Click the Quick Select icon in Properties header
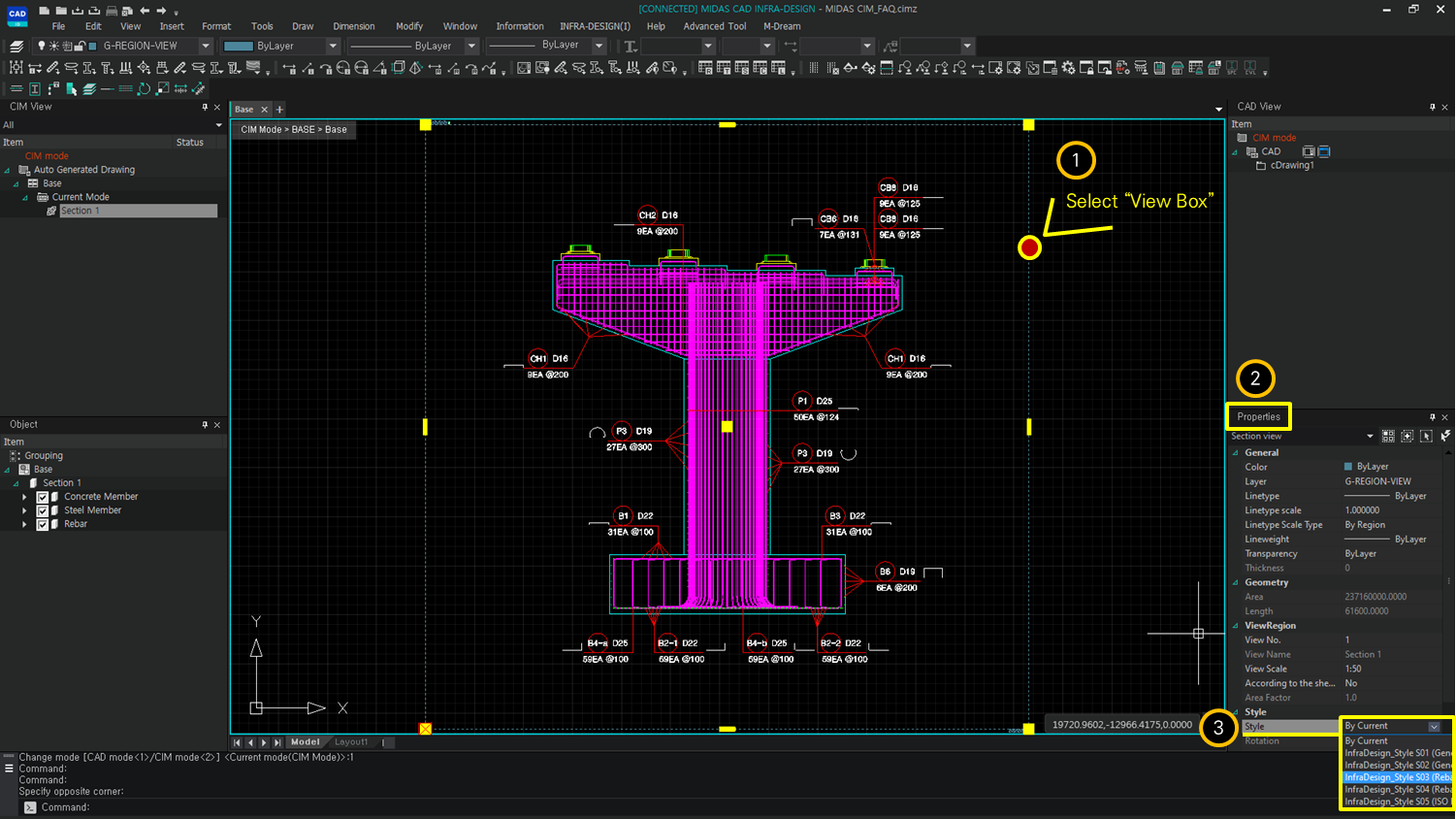The image size is (1456, 819). click(1389, 436)
